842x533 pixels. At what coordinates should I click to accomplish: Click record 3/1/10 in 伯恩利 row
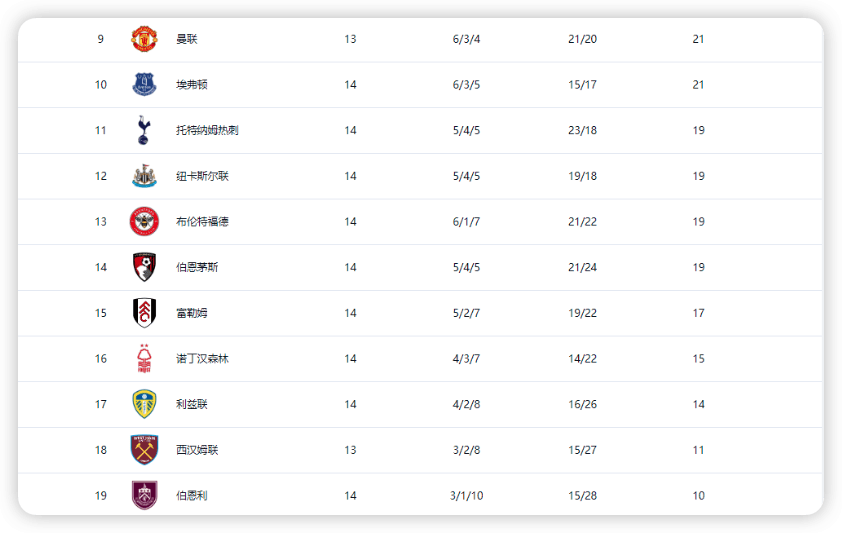pos(466,495)
